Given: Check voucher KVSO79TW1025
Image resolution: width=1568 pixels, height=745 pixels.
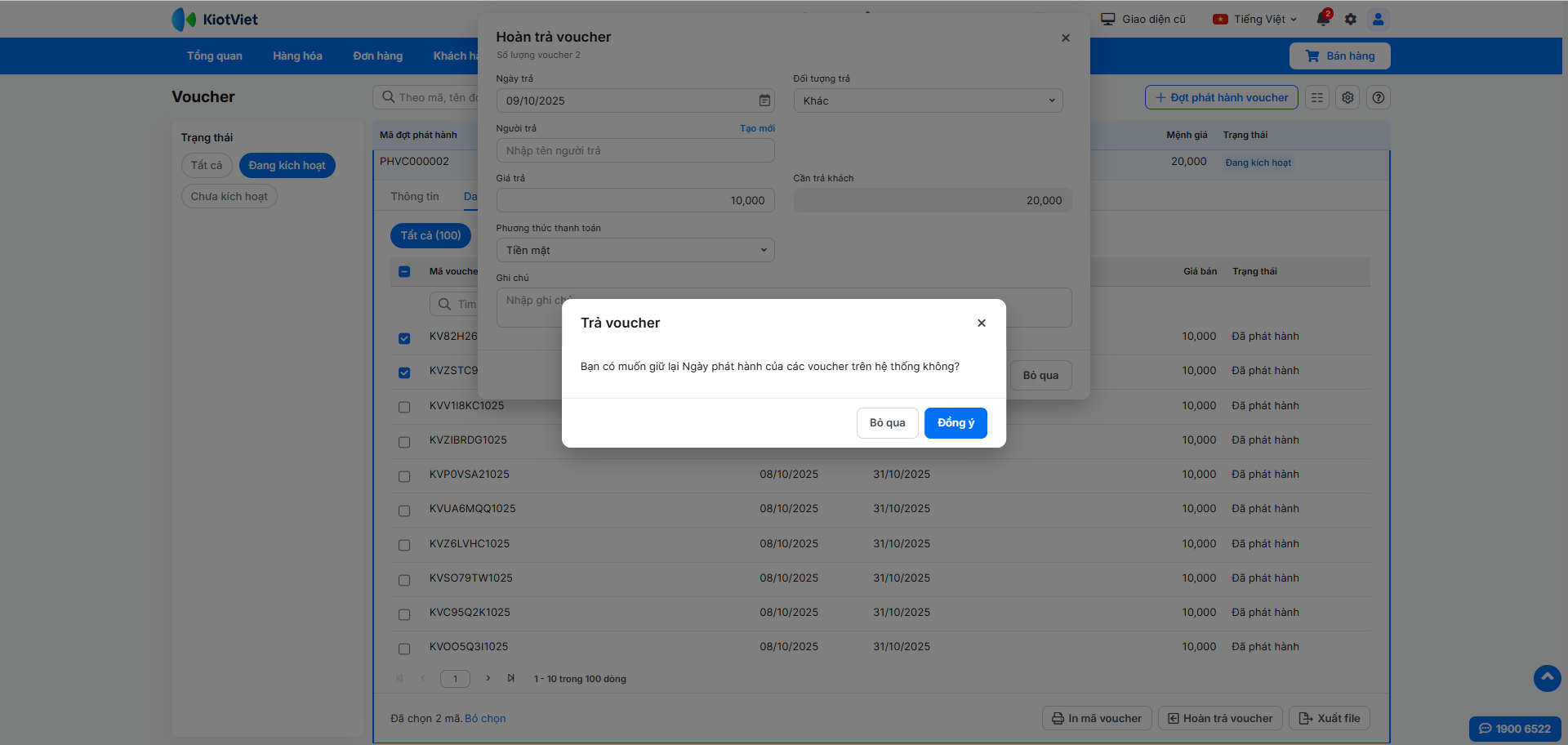Looking at the screenshot, I should coord(404,580).
